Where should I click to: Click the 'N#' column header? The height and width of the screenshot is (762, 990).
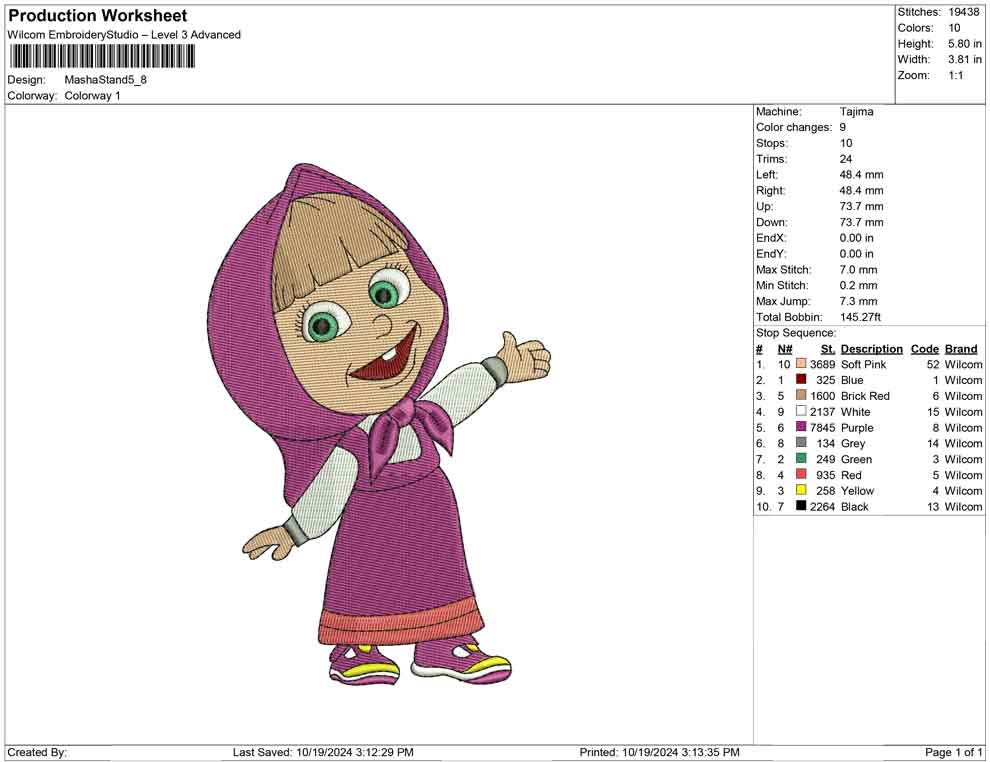pyautogui.click(x=785, y=349)
